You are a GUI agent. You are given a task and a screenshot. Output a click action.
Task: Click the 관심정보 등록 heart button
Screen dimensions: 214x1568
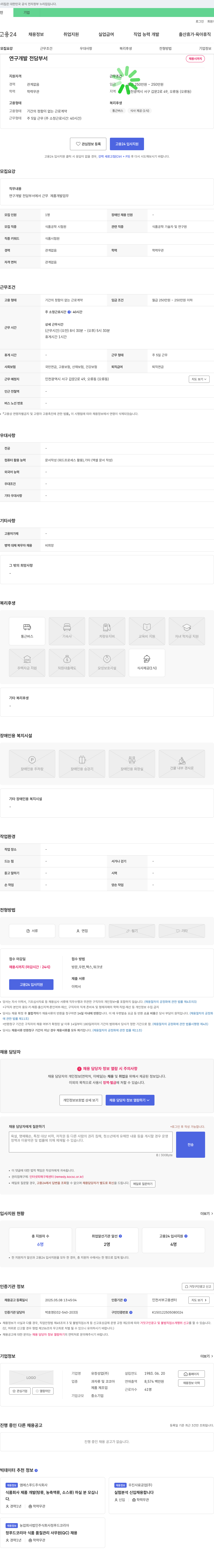pos(88,144)
